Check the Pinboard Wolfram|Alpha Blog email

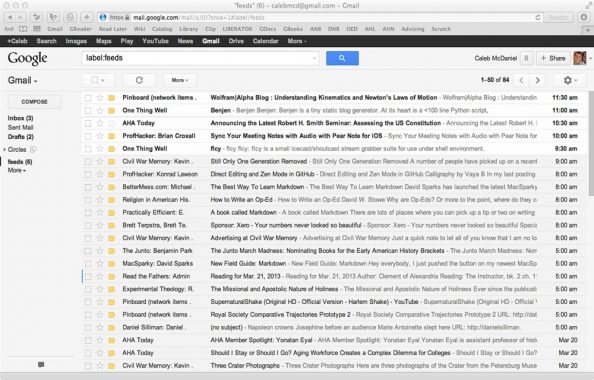[x=88, y=98]
